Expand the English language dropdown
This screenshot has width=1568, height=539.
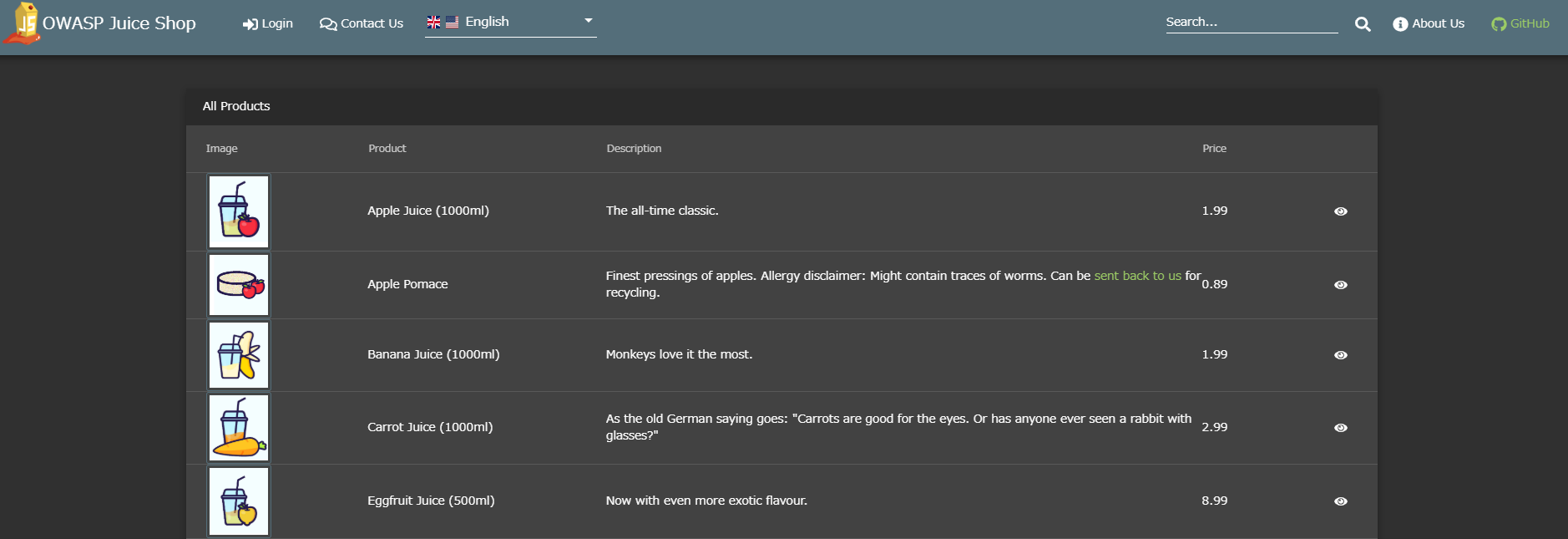coord(510,23)
